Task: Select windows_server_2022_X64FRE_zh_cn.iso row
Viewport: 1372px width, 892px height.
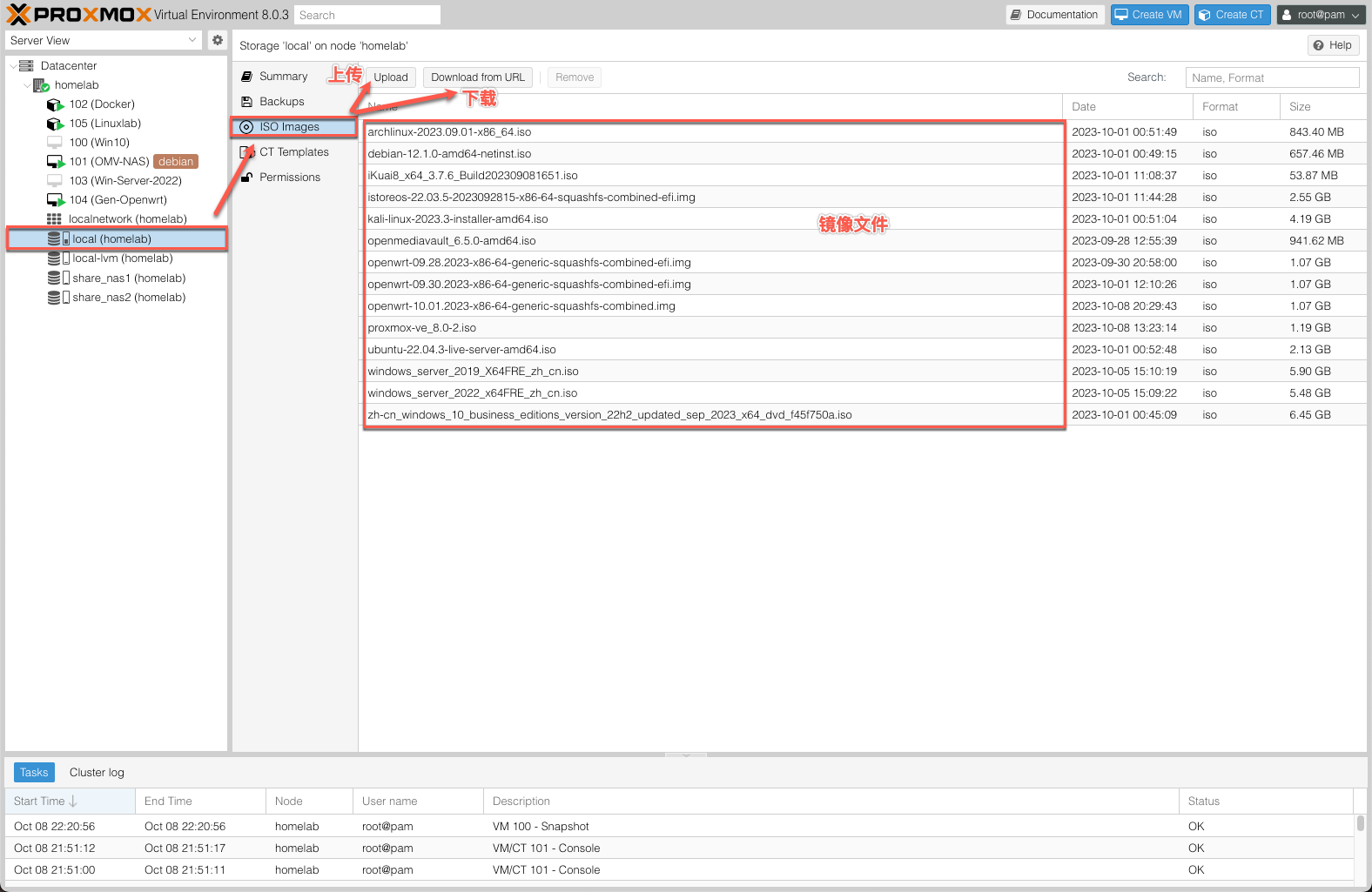Action: 863,393
